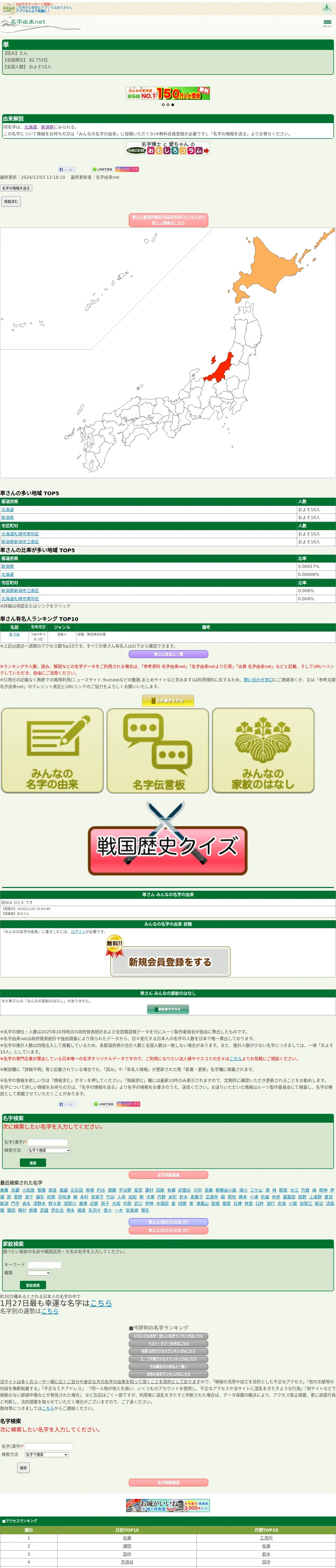Click the Facebook いいね button near the last-updated line

point(67,169)
